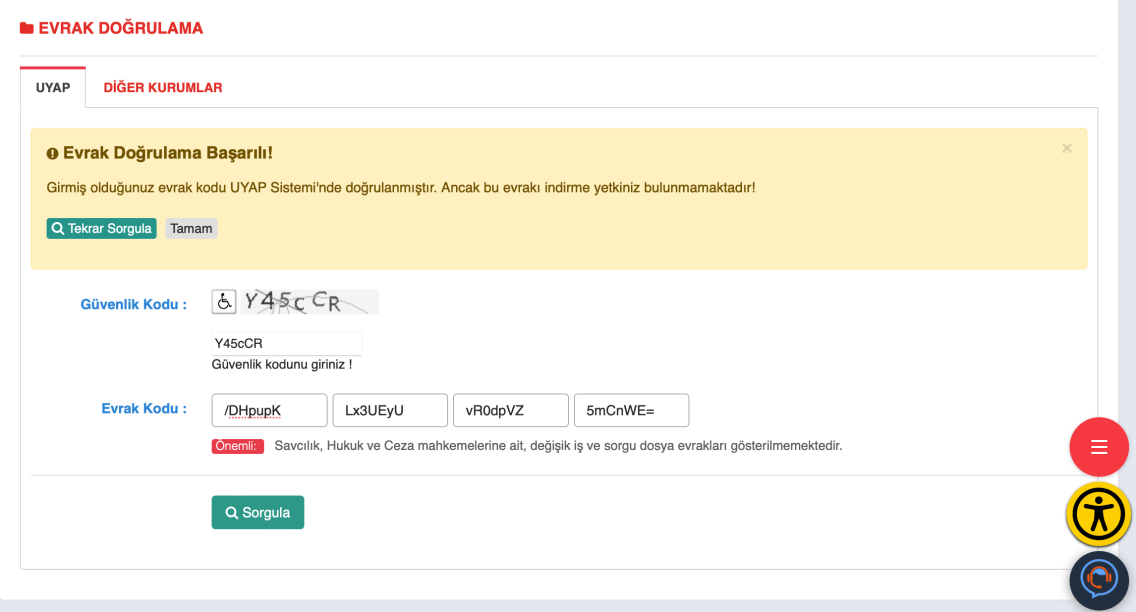Dismiss the yellow alert with the X
This screenshot has height=612, width=1136.
[x=1066, y=149]
